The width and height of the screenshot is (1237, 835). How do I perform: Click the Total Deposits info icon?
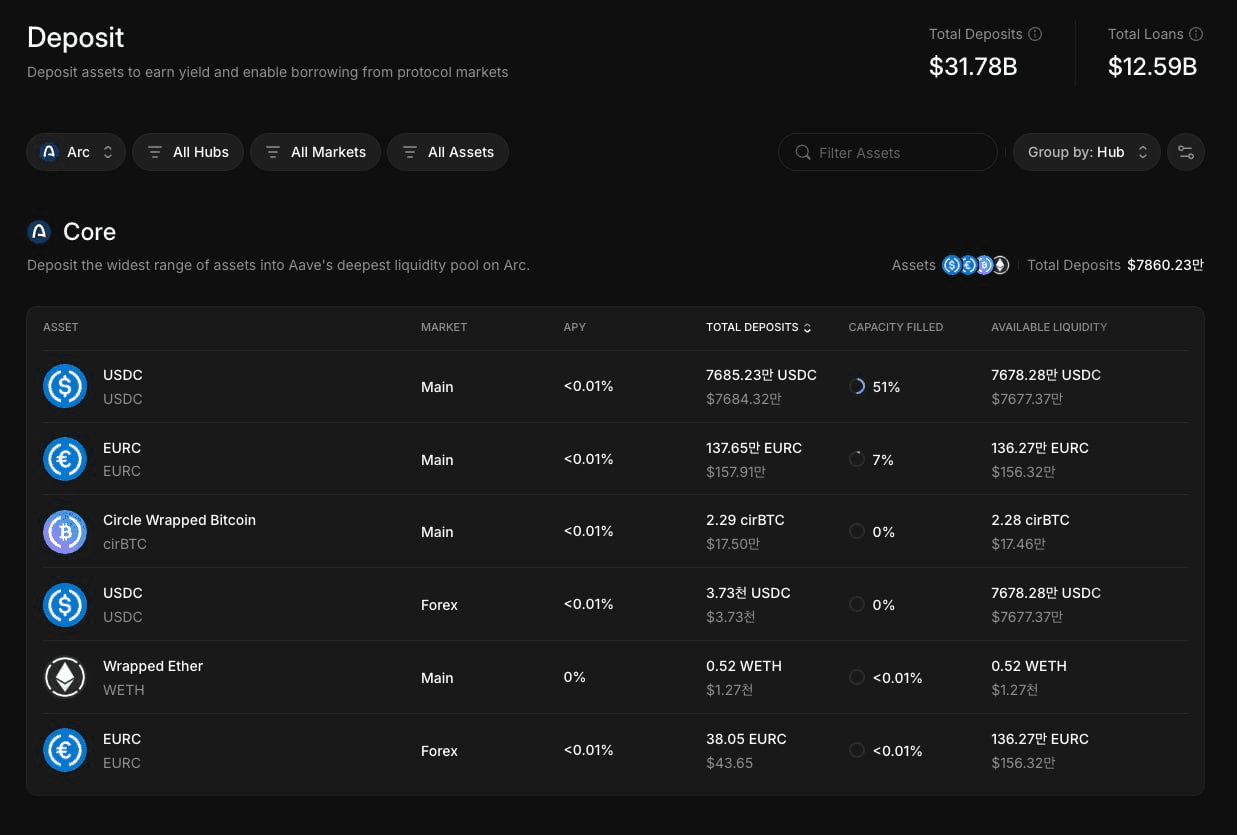1035,34
